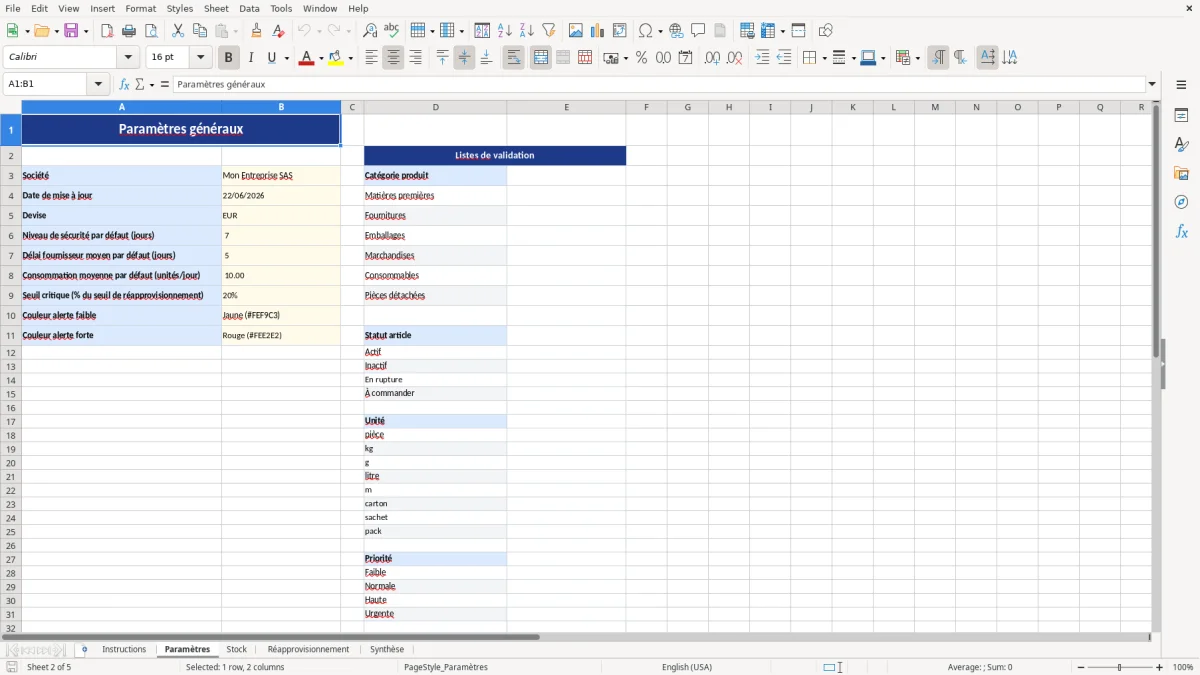Toggle Italic formatting
Viewport: 1200px width, 675px height.
point(251,58)
